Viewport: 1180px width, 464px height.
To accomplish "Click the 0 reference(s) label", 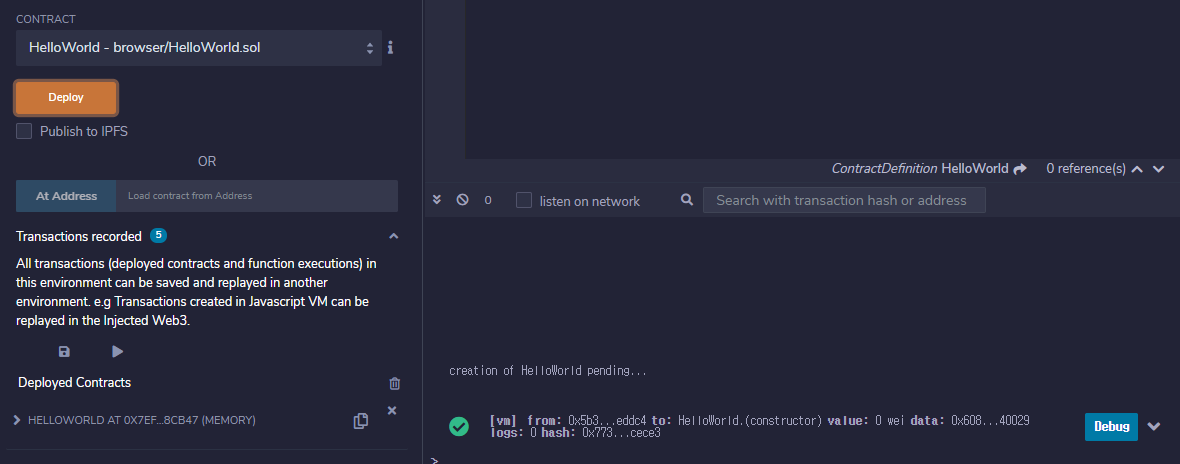I will 1086,169.
